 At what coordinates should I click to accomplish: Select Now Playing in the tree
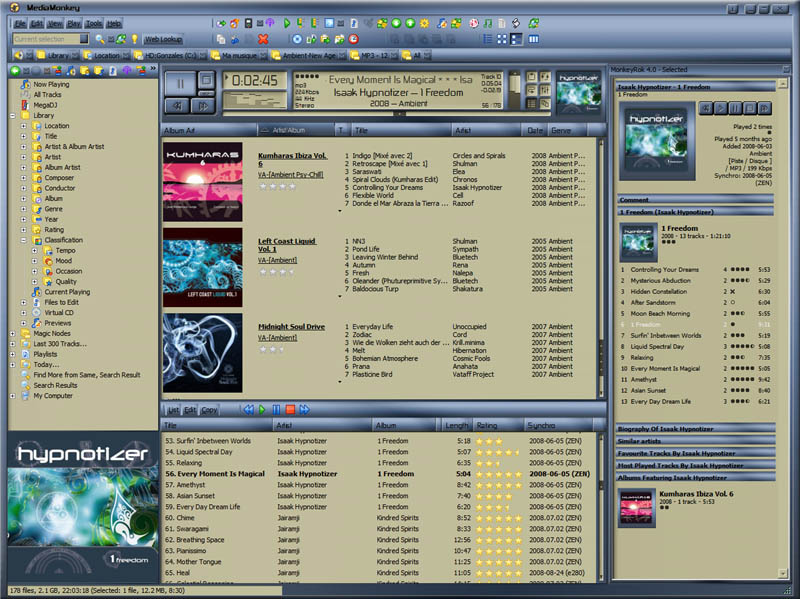(51, 84)
